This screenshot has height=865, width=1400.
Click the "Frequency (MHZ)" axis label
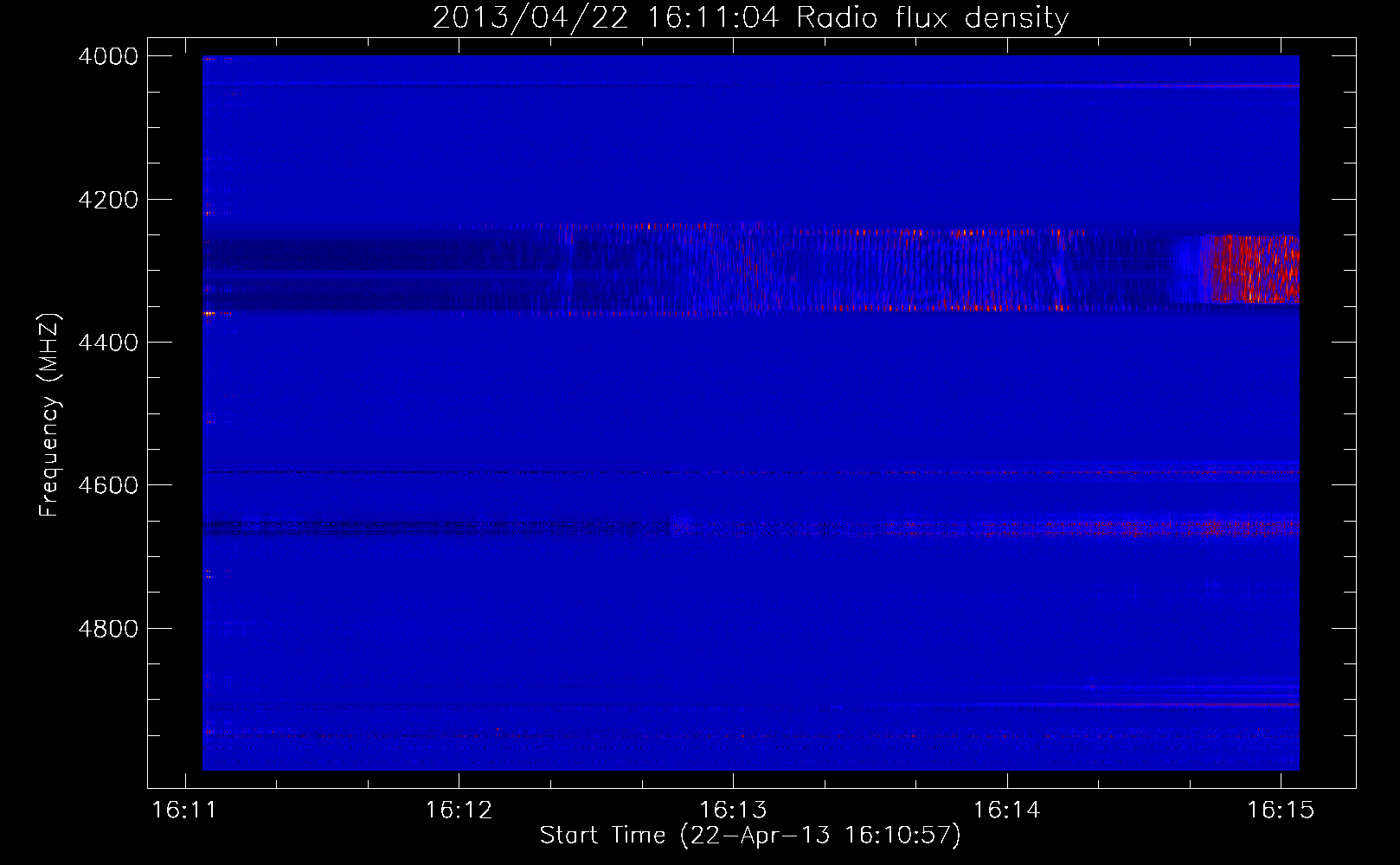pos(49,415)
